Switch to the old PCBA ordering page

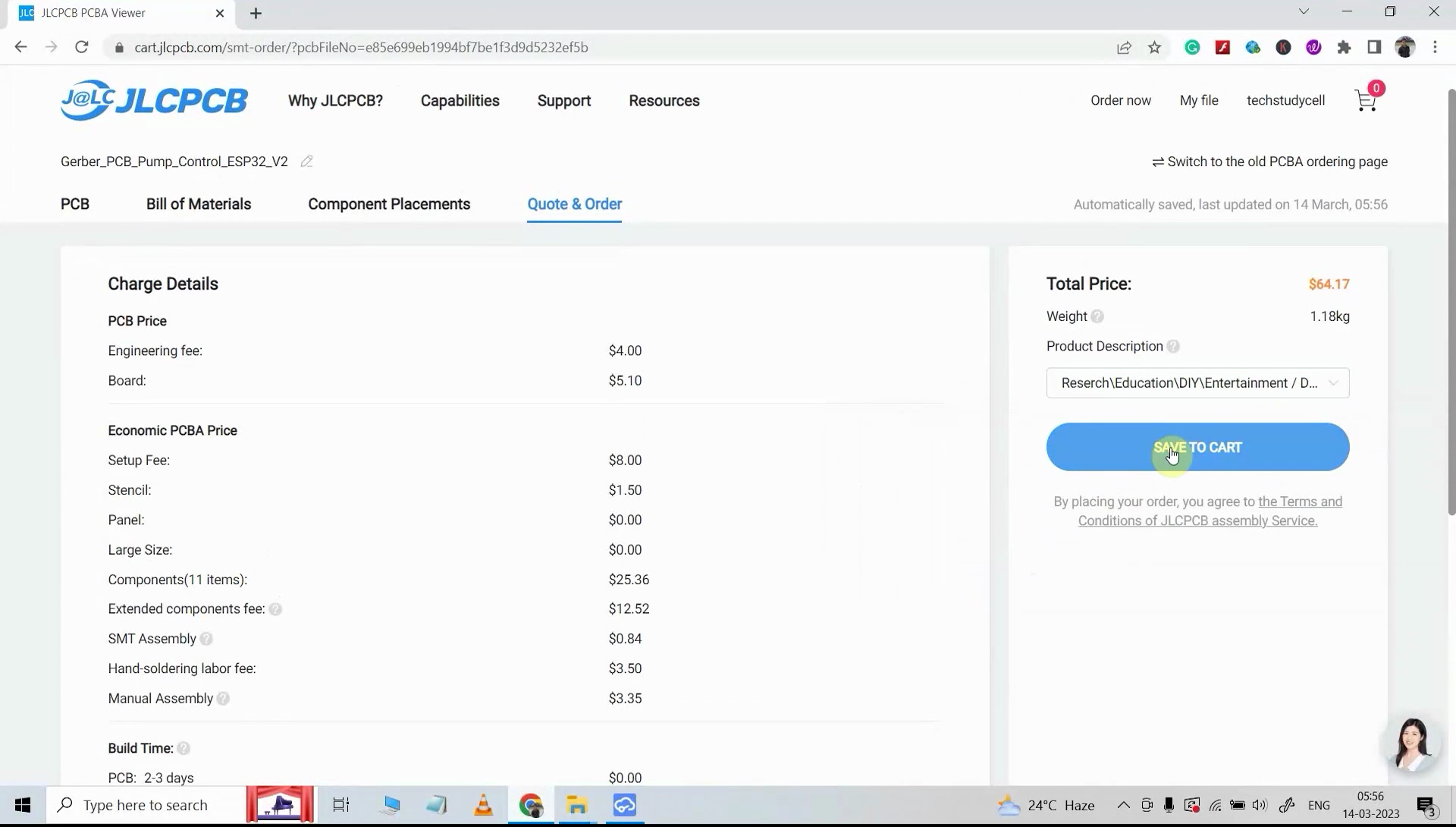point(1269,162)
